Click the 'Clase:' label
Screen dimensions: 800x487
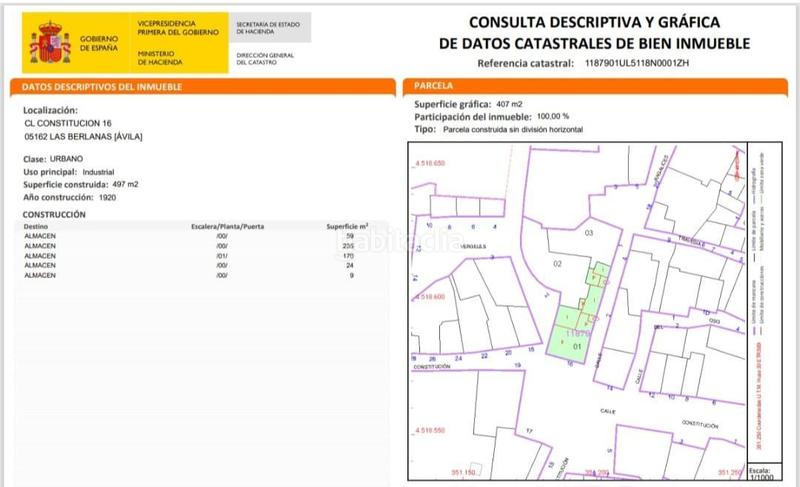(35, 159)
